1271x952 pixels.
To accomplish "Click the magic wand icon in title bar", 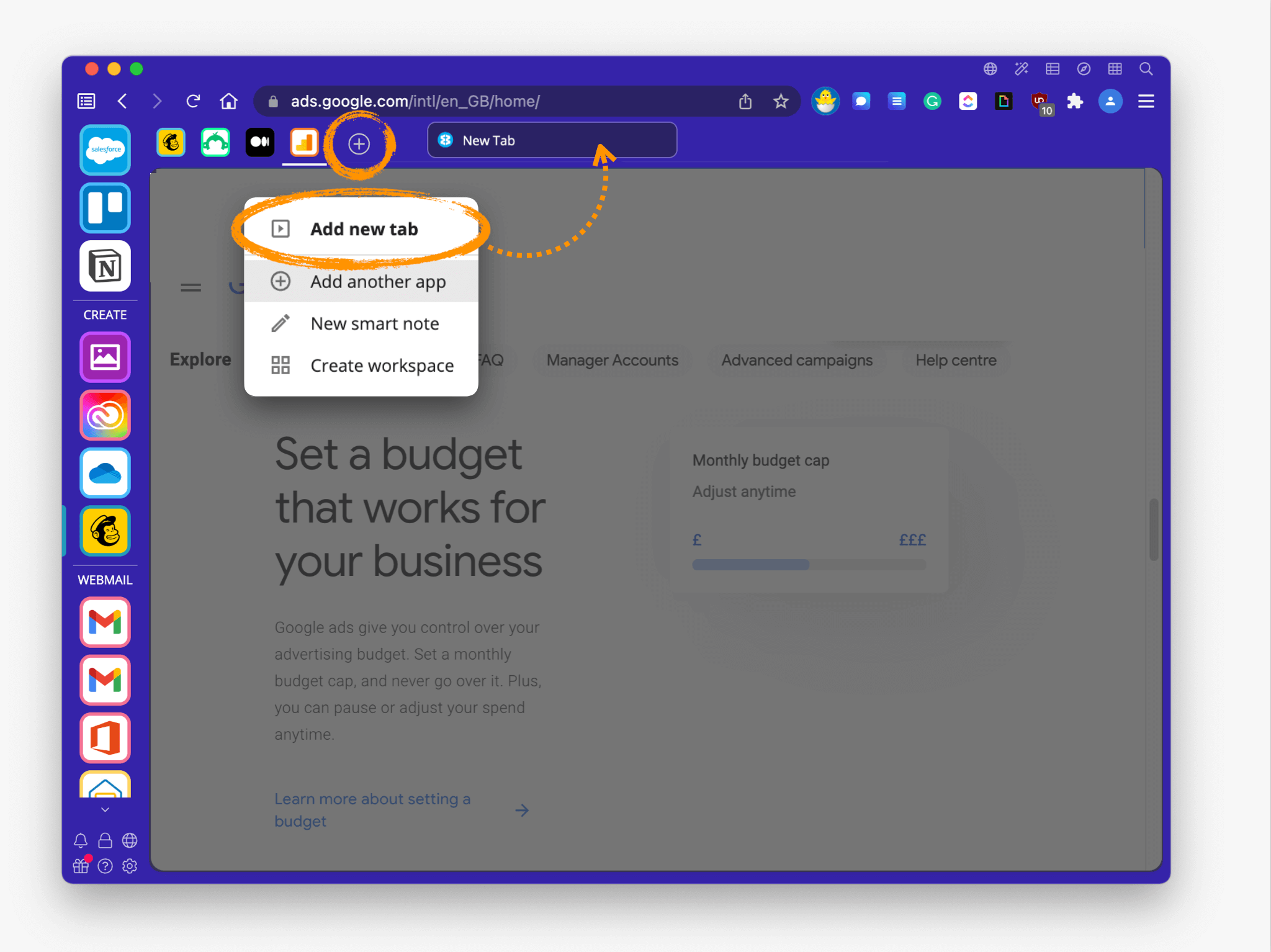I will click(x=1022, y=69).
